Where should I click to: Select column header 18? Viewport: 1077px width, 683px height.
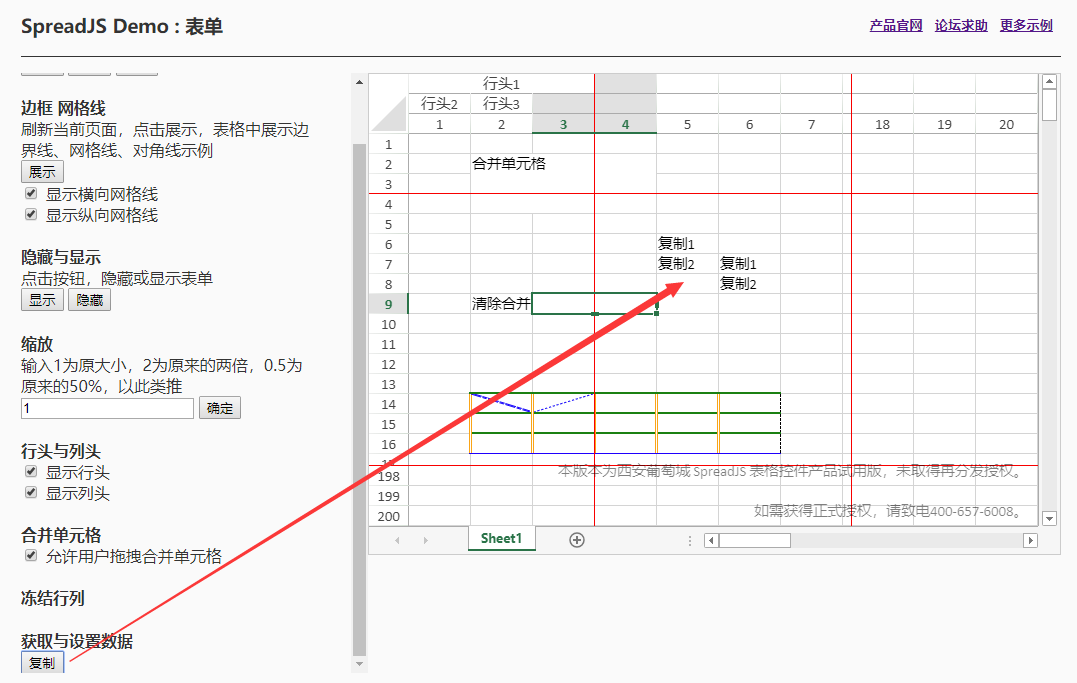(x=882, y=124)
